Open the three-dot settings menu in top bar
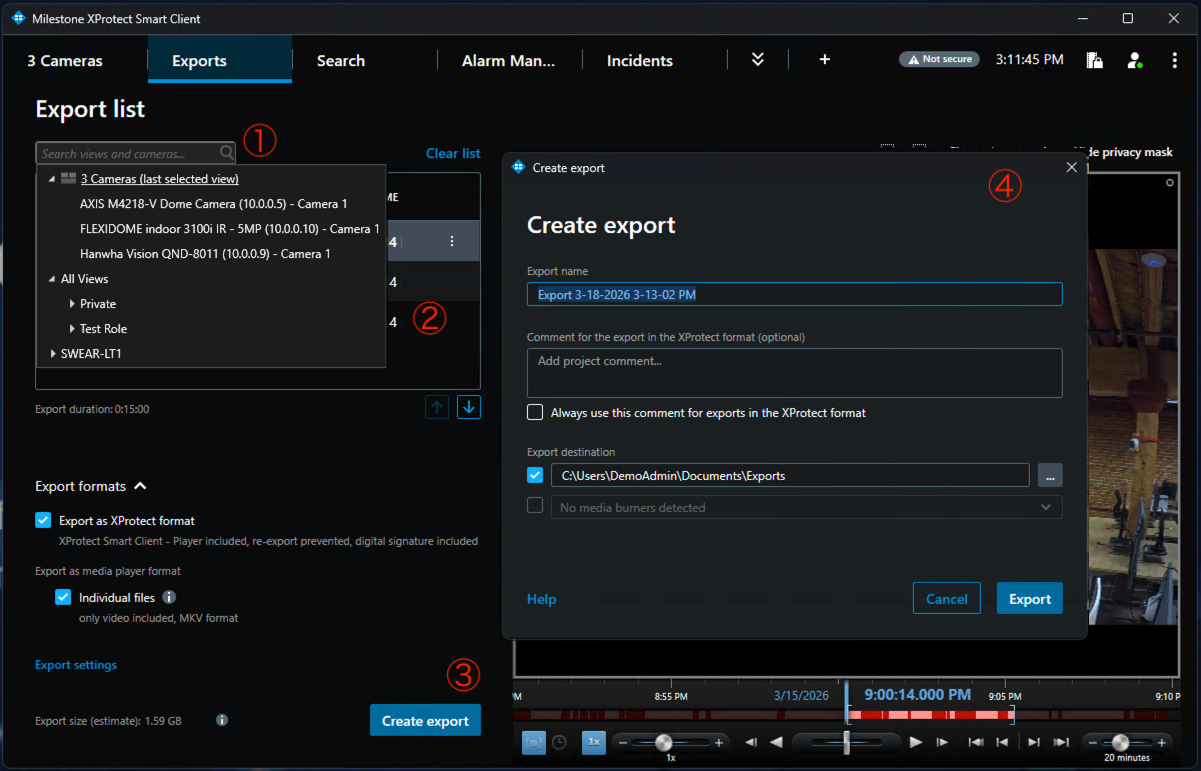 (x=1175, y=61)
